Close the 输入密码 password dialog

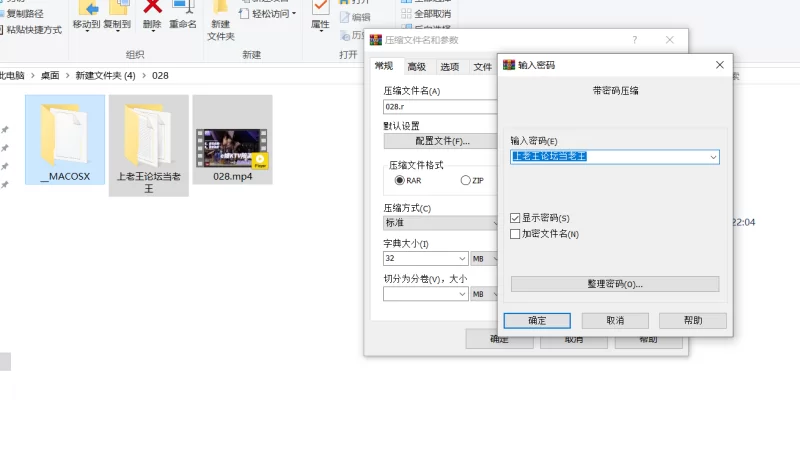pyautogui.click(x=720, y=65)
